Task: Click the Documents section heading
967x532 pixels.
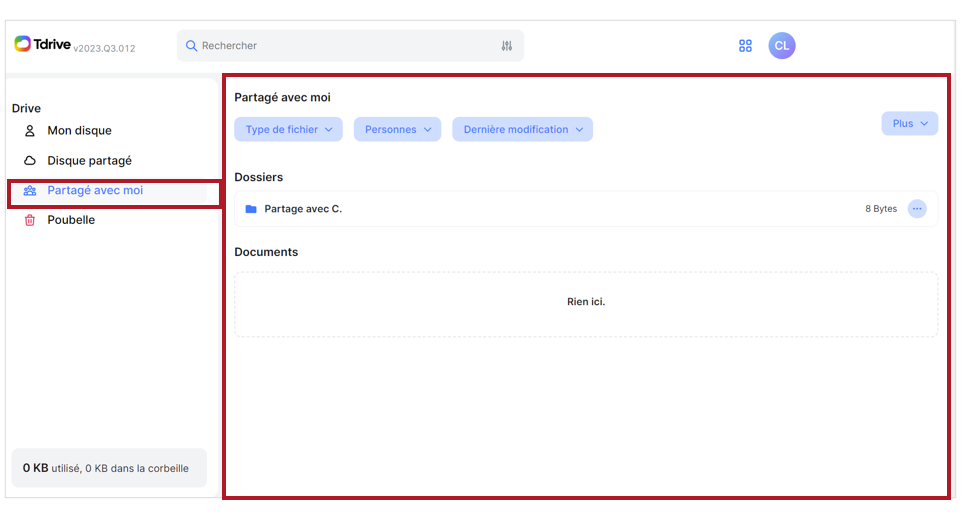Action: tap(266, 252)
